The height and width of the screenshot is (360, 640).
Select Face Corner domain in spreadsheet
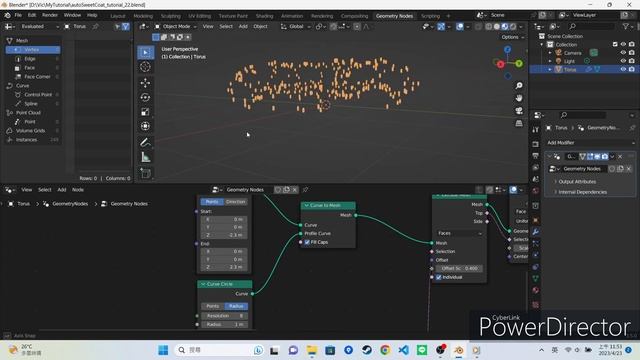(33, 77)
